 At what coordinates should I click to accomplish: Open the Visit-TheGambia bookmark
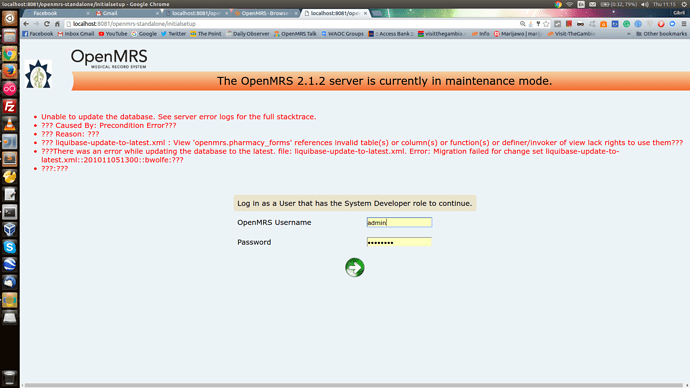pos(572,33)
